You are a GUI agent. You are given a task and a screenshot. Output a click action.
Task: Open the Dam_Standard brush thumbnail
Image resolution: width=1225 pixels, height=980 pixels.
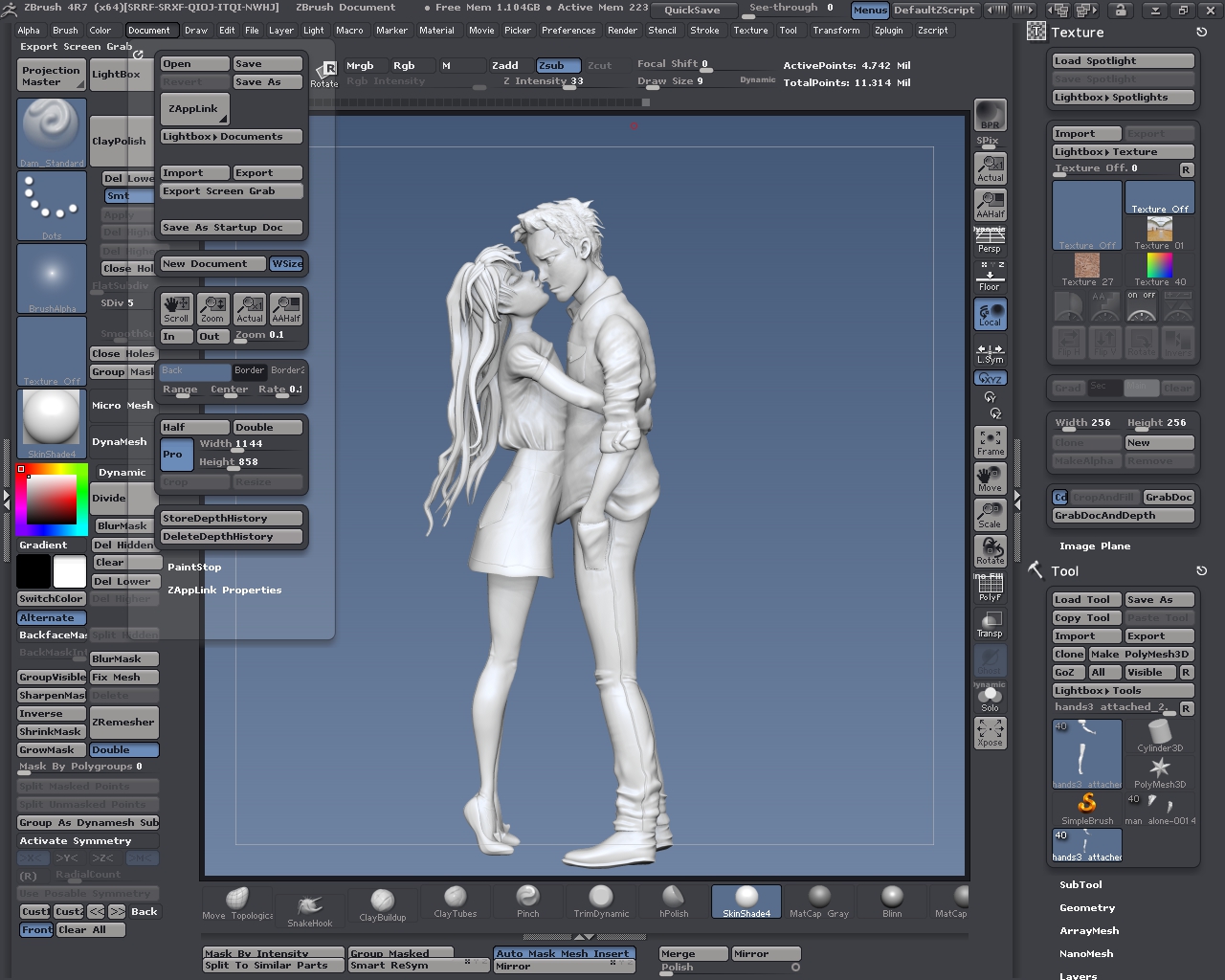pos(52,133)
